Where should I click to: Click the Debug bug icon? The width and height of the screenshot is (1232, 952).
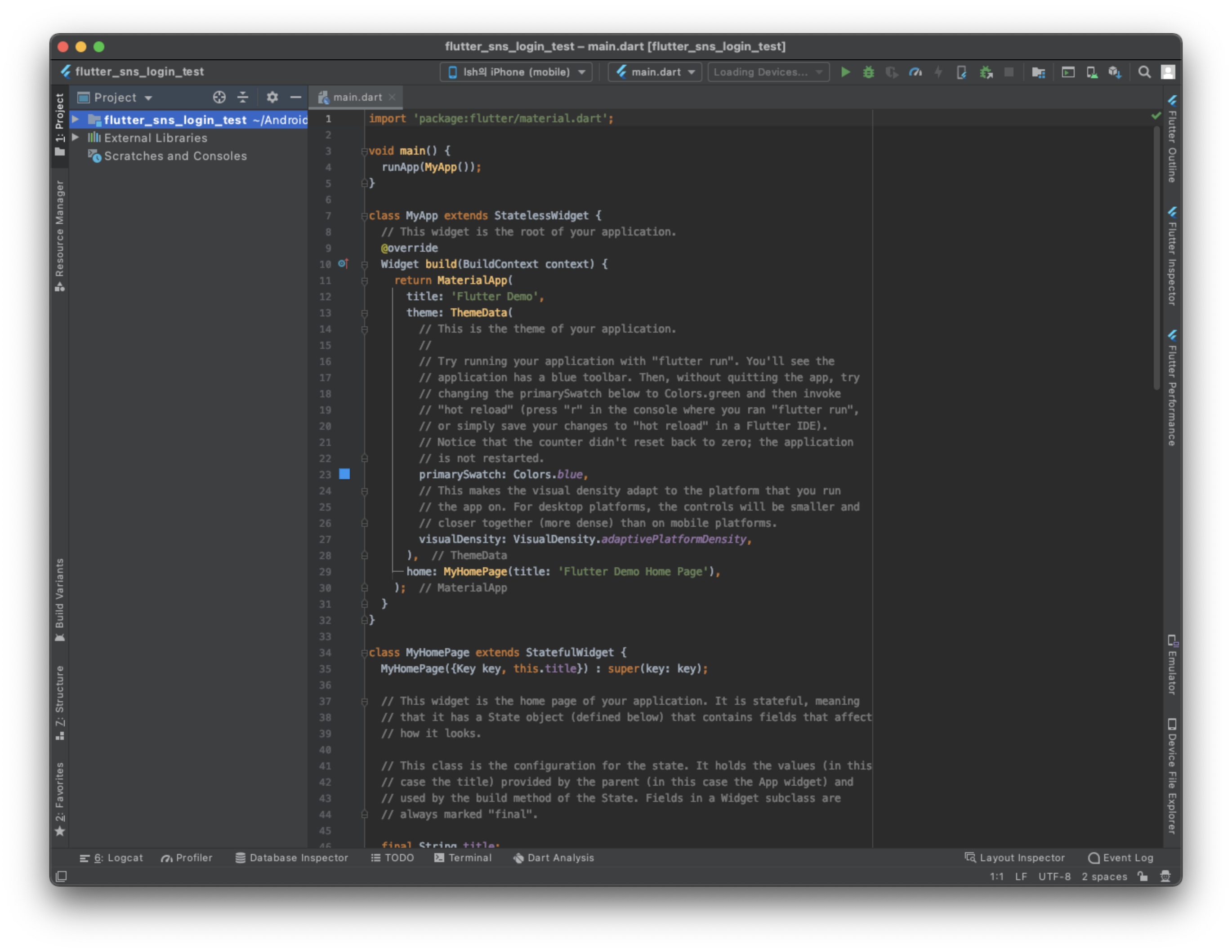[868, 72]
